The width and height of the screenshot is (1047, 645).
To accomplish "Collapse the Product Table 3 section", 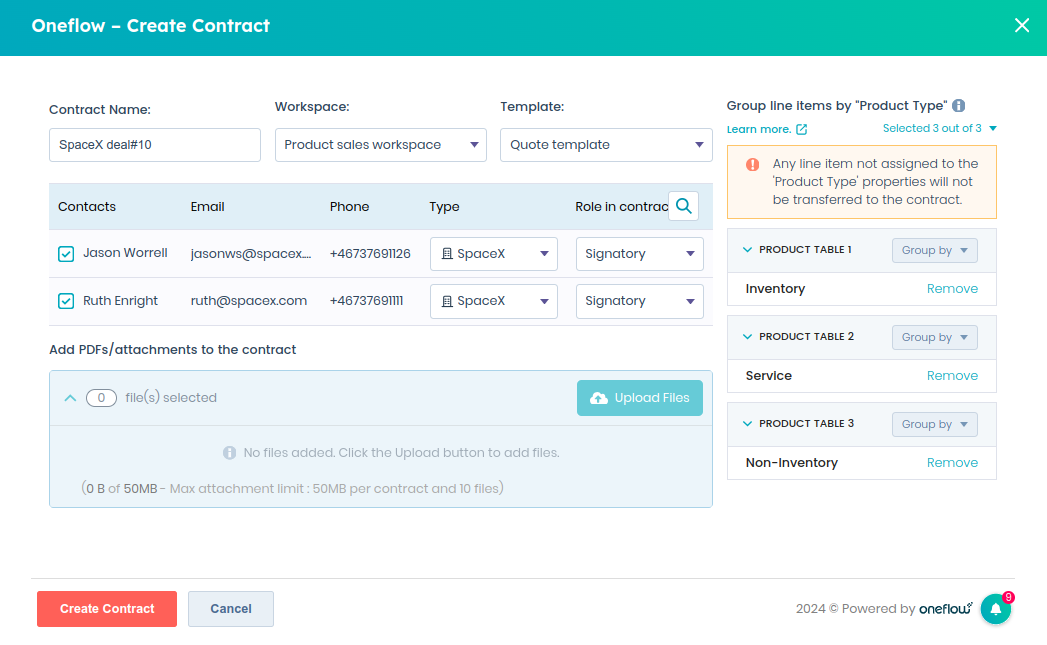I will 747,423.
